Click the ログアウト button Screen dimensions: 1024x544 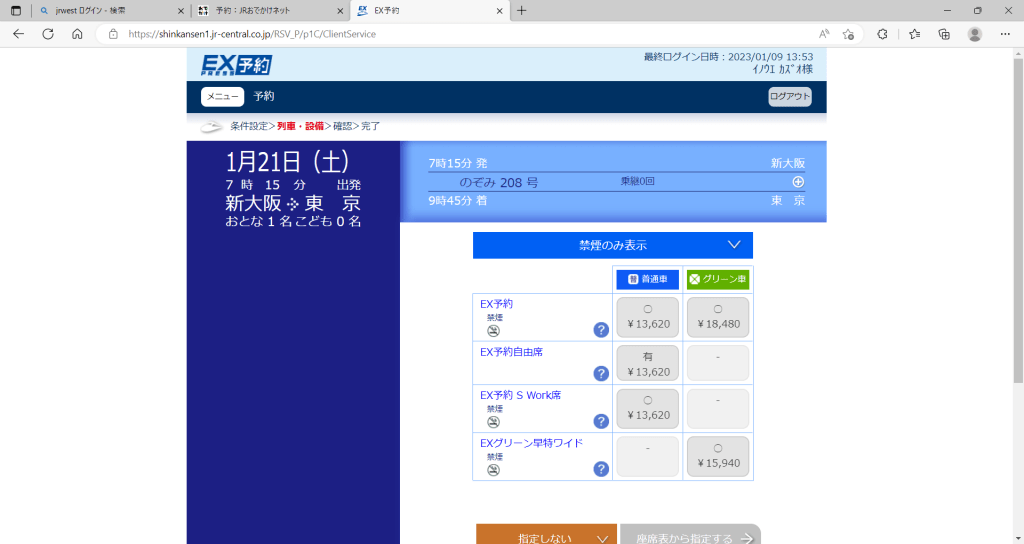(789, 97)
